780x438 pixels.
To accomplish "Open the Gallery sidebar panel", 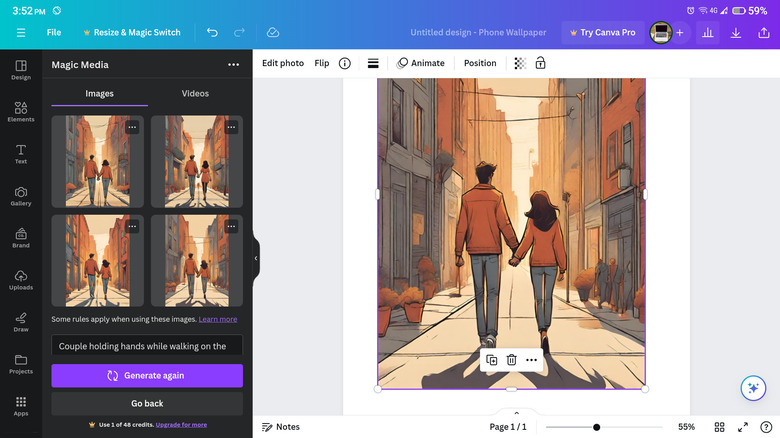I will pyautogui.click(x=21, y=196).
